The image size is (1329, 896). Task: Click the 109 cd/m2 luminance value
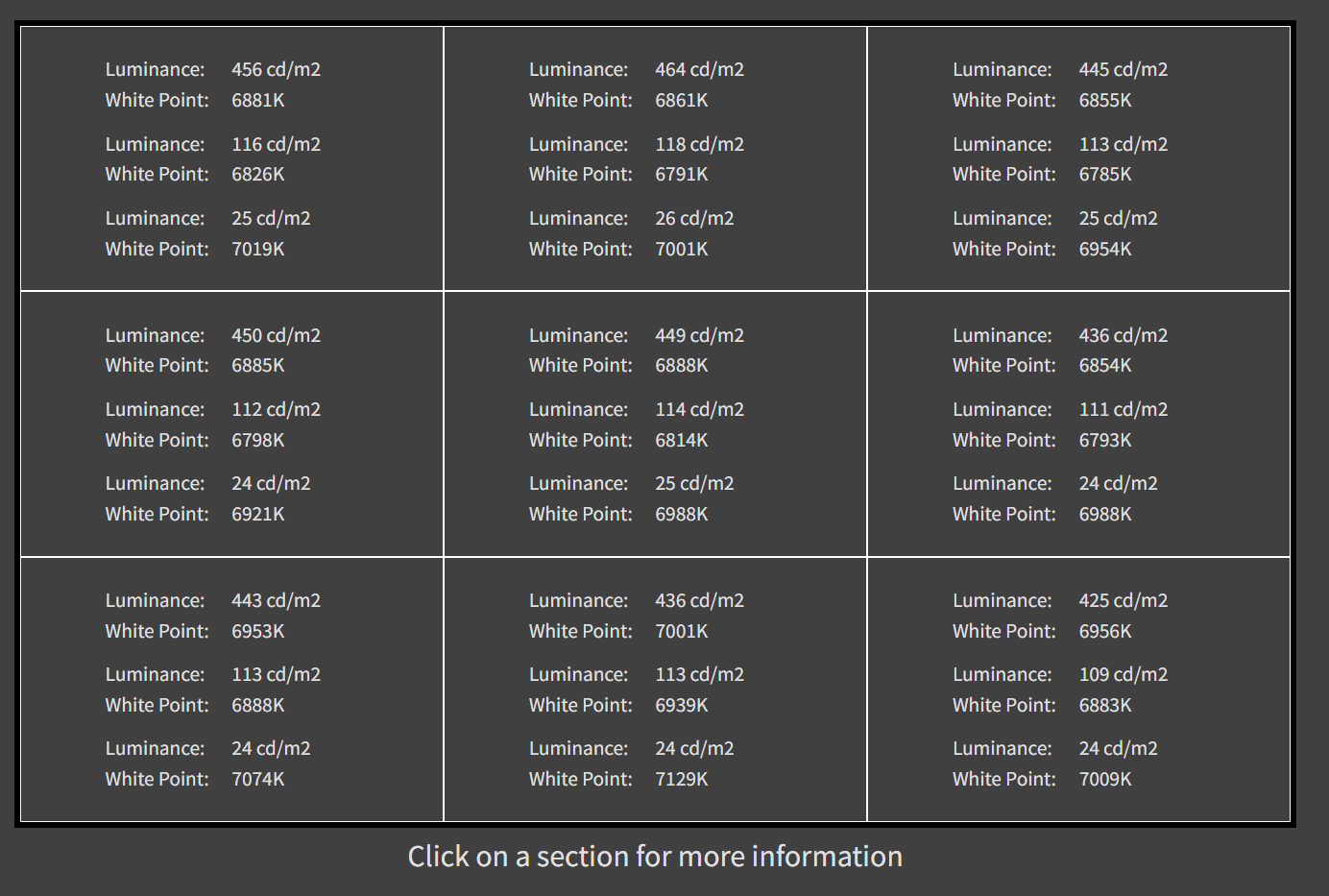tap(1124, 674)
